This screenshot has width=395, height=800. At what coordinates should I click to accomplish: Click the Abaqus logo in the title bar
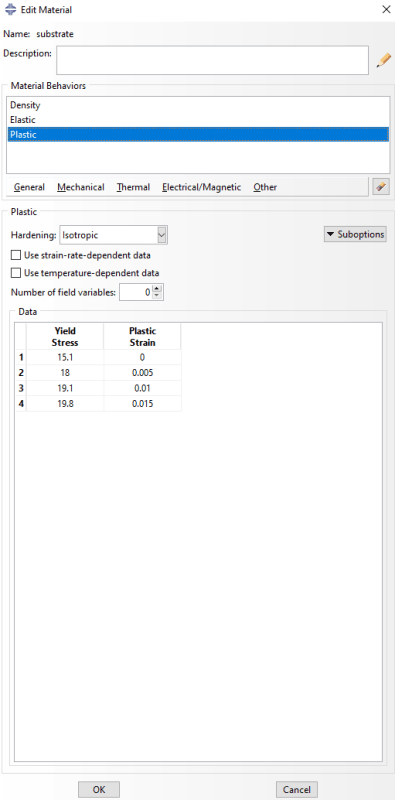tap(11, 10)
